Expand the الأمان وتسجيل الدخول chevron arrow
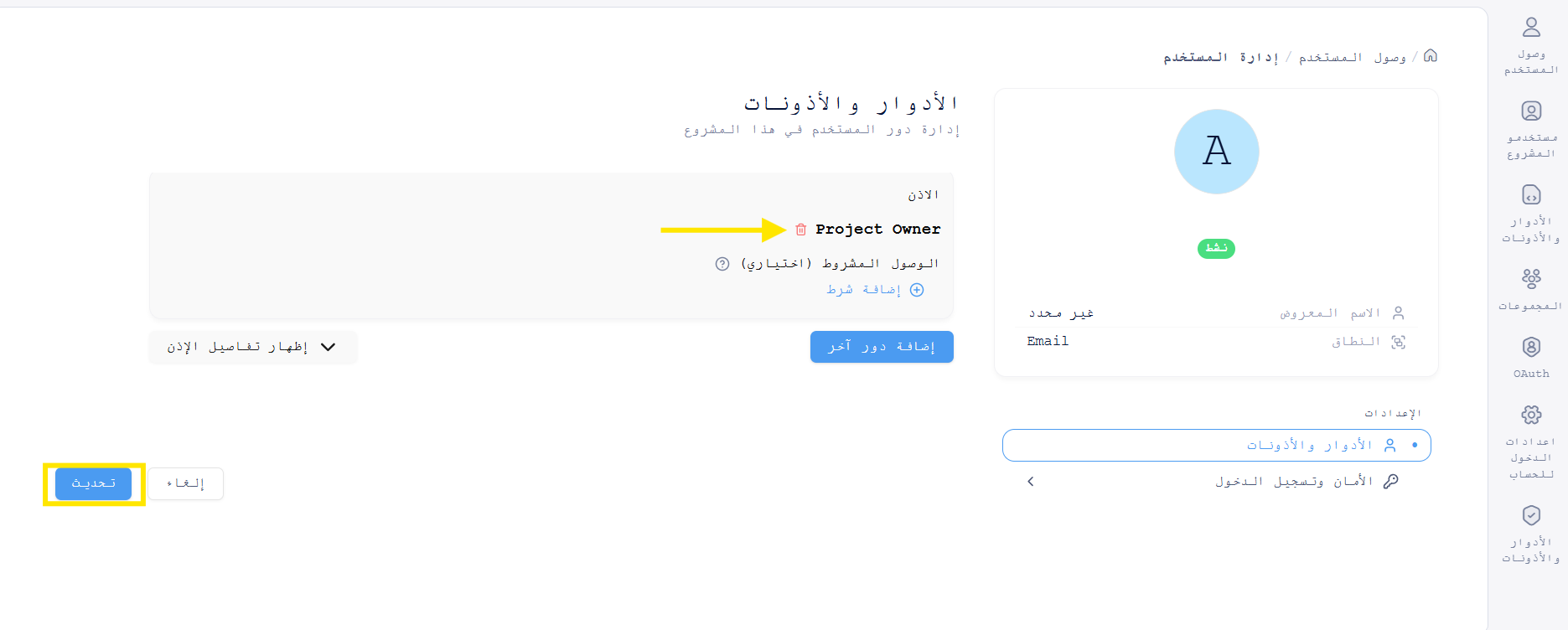The height and width of the screenshot is (630, 1568). click(1031, 482)
